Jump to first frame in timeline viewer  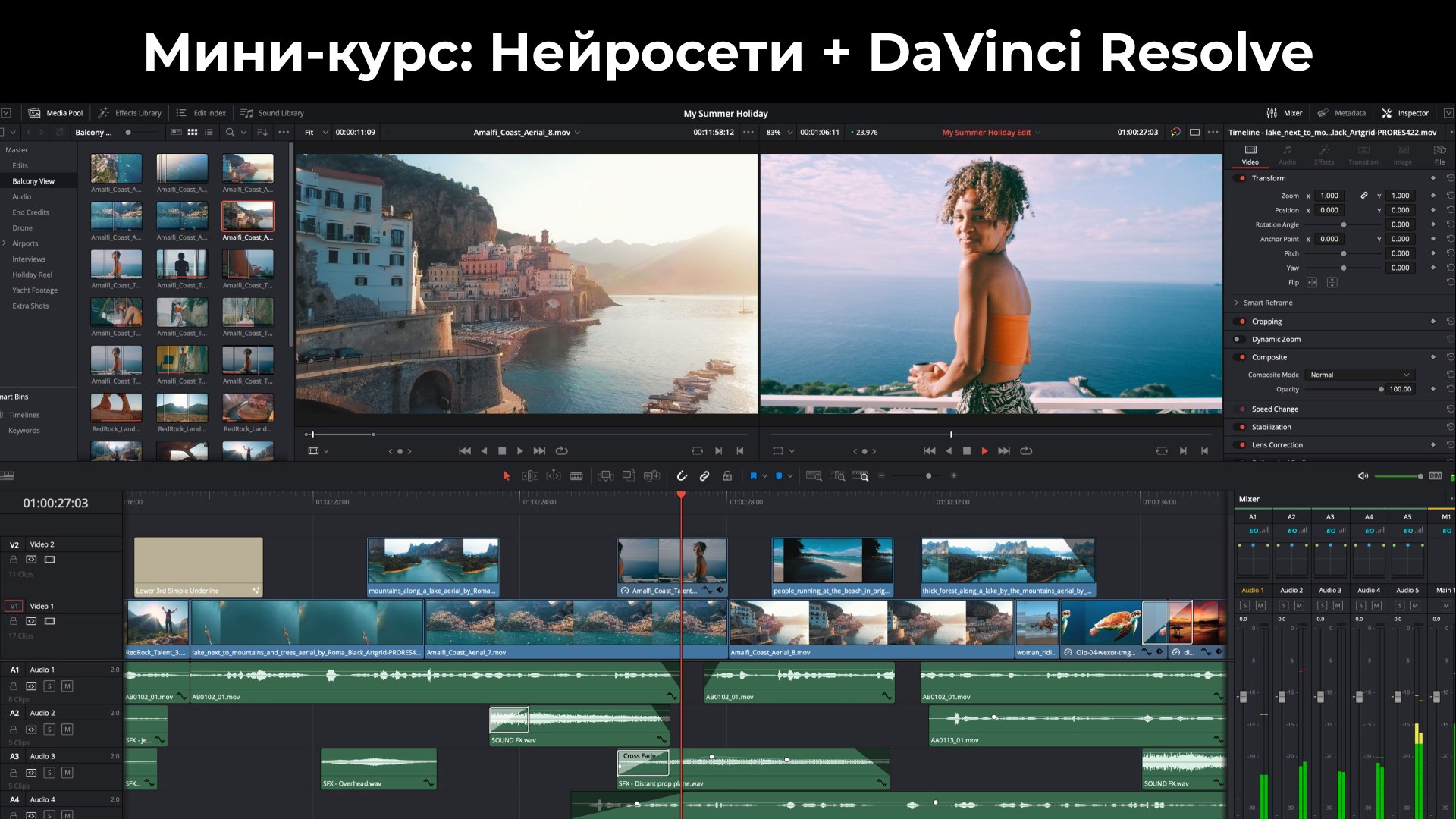click(x=929, y=451)
